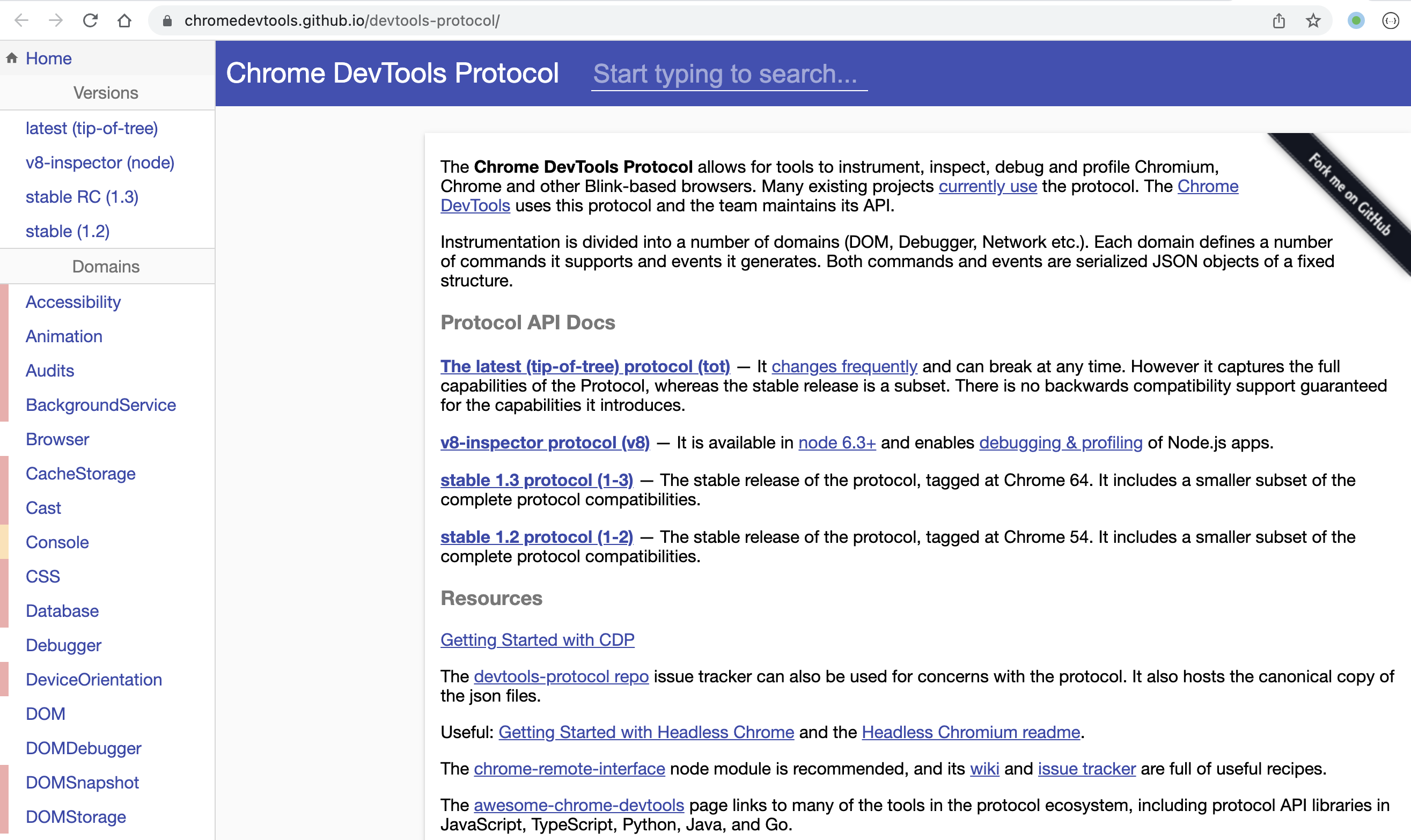Open the Accessibility domain

[73, 301]
